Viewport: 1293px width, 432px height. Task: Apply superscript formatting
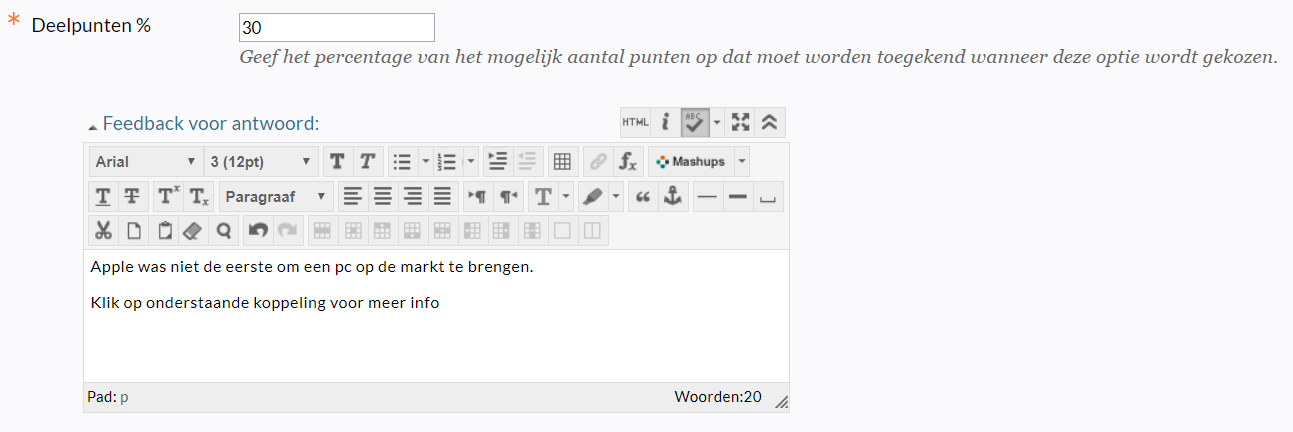pos(167,196)
